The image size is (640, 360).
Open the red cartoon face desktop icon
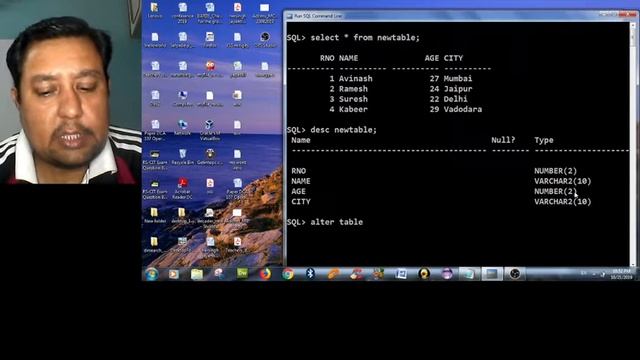210,69
